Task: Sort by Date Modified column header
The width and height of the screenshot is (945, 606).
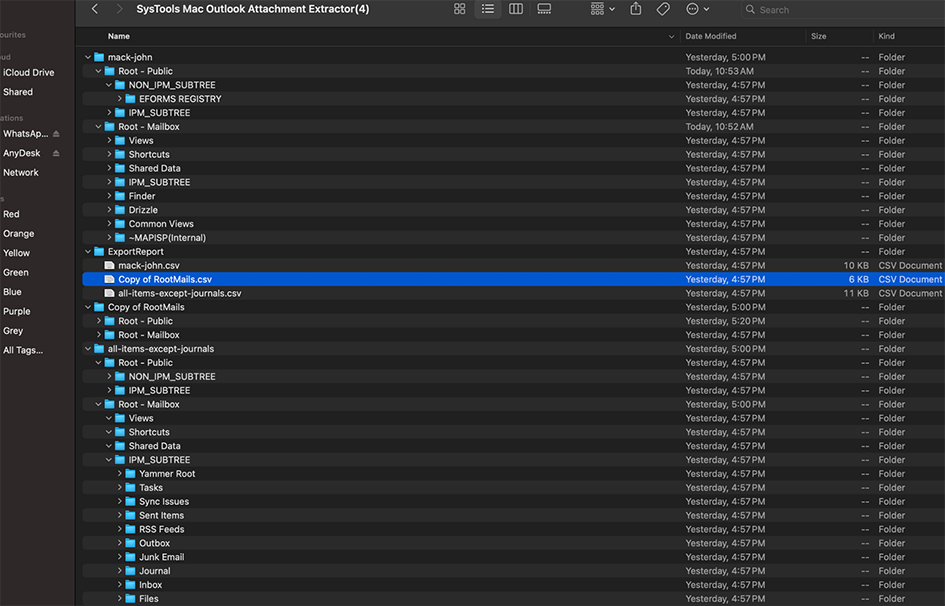Action: 711,36
